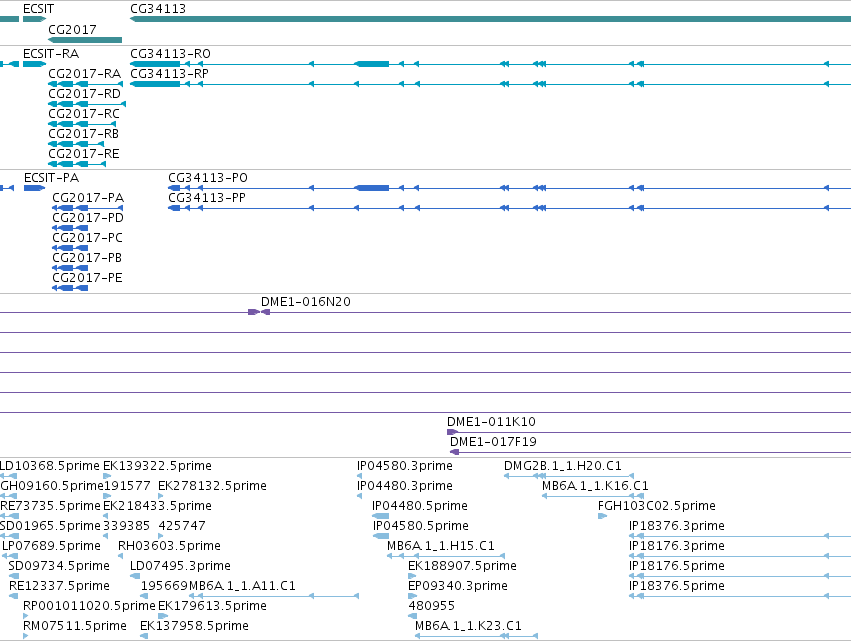This screenshot has height=641, width=851.
Task: Select EST EK137958.5prime
Action: point(194,626)
